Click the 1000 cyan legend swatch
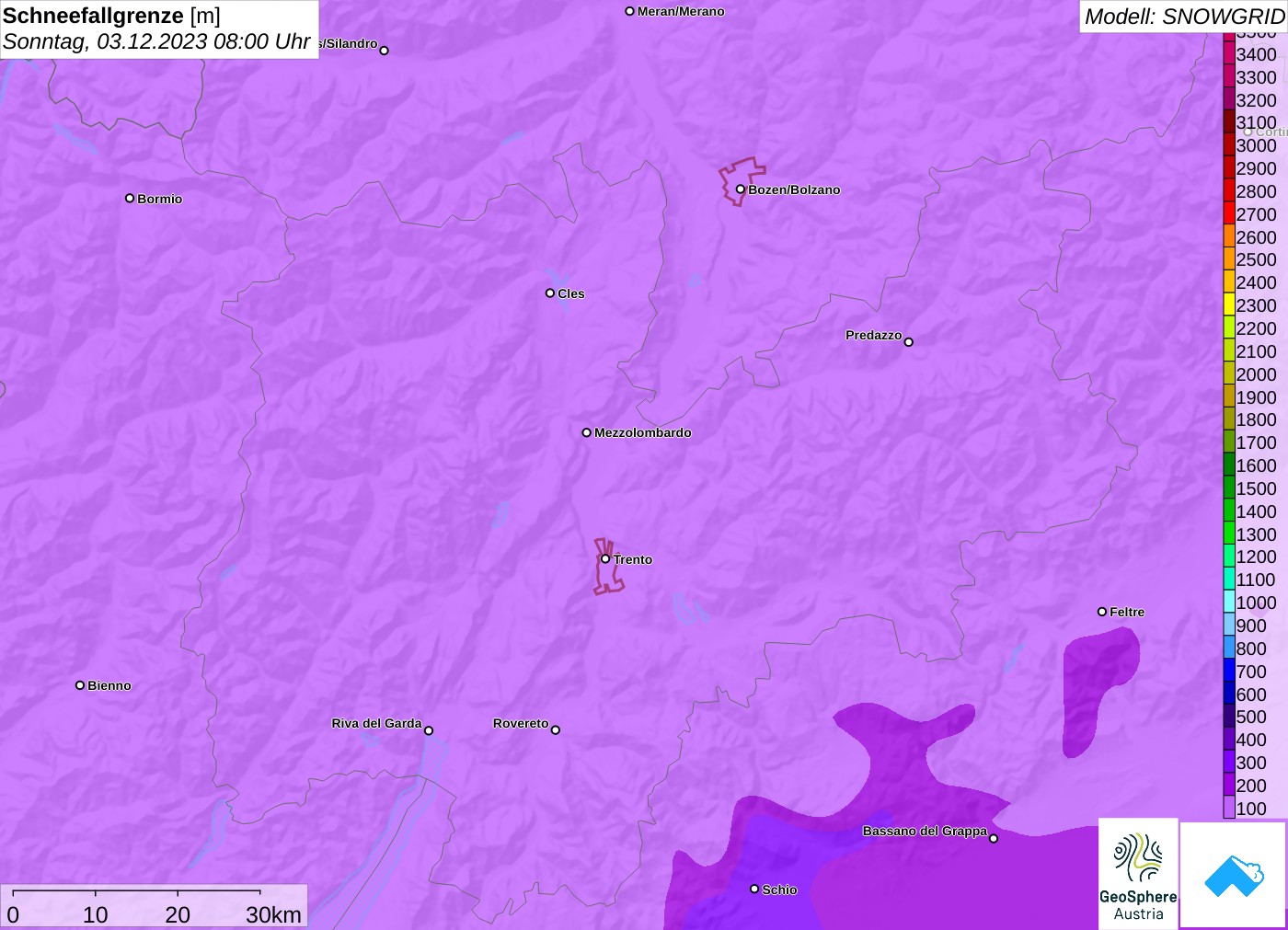Viewport: 1288px width, 930px height. tap(1229, 603)
